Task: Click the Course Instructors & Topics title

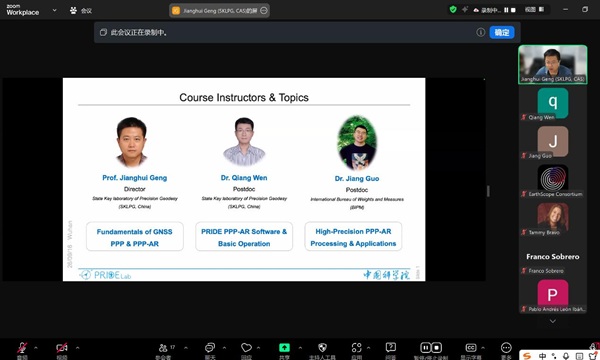Action: click(244, 98)
